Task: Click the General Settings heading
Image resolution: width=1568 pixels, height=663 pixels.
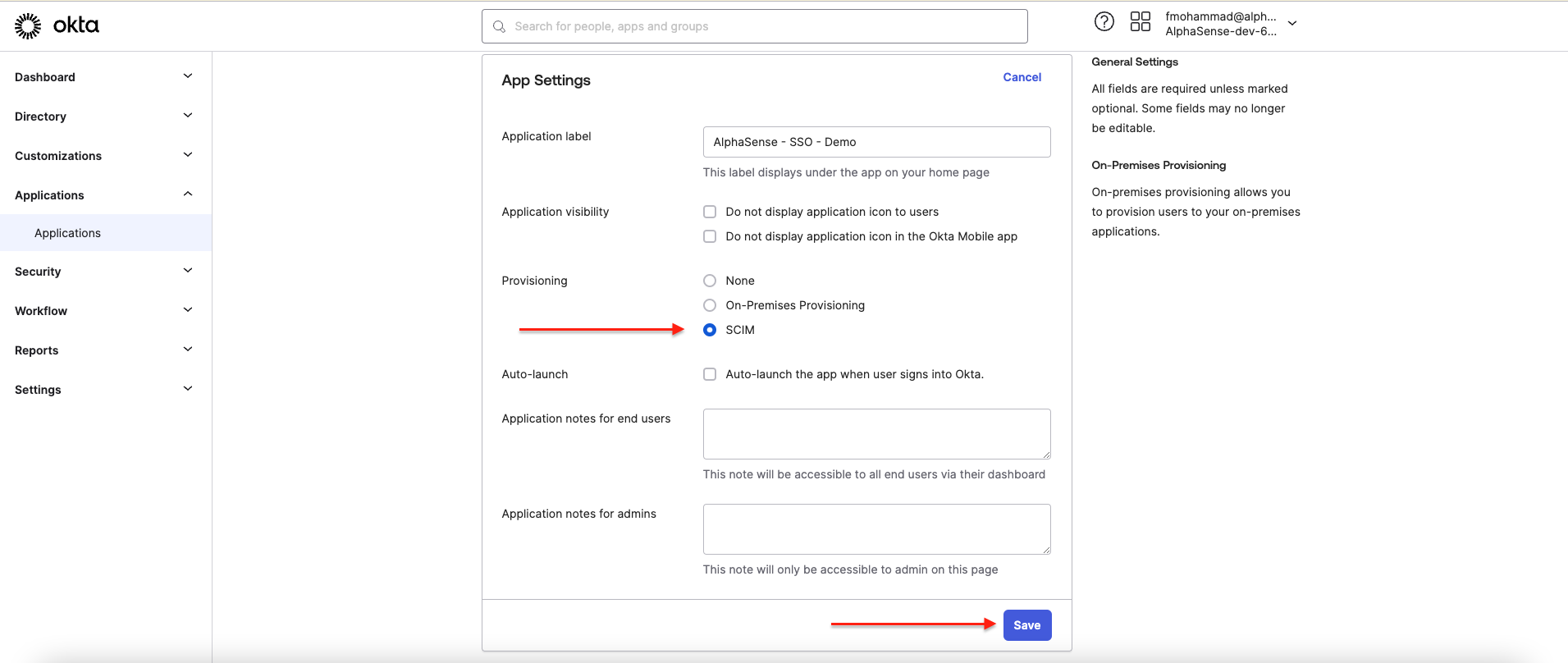Action: [1135, 62]
